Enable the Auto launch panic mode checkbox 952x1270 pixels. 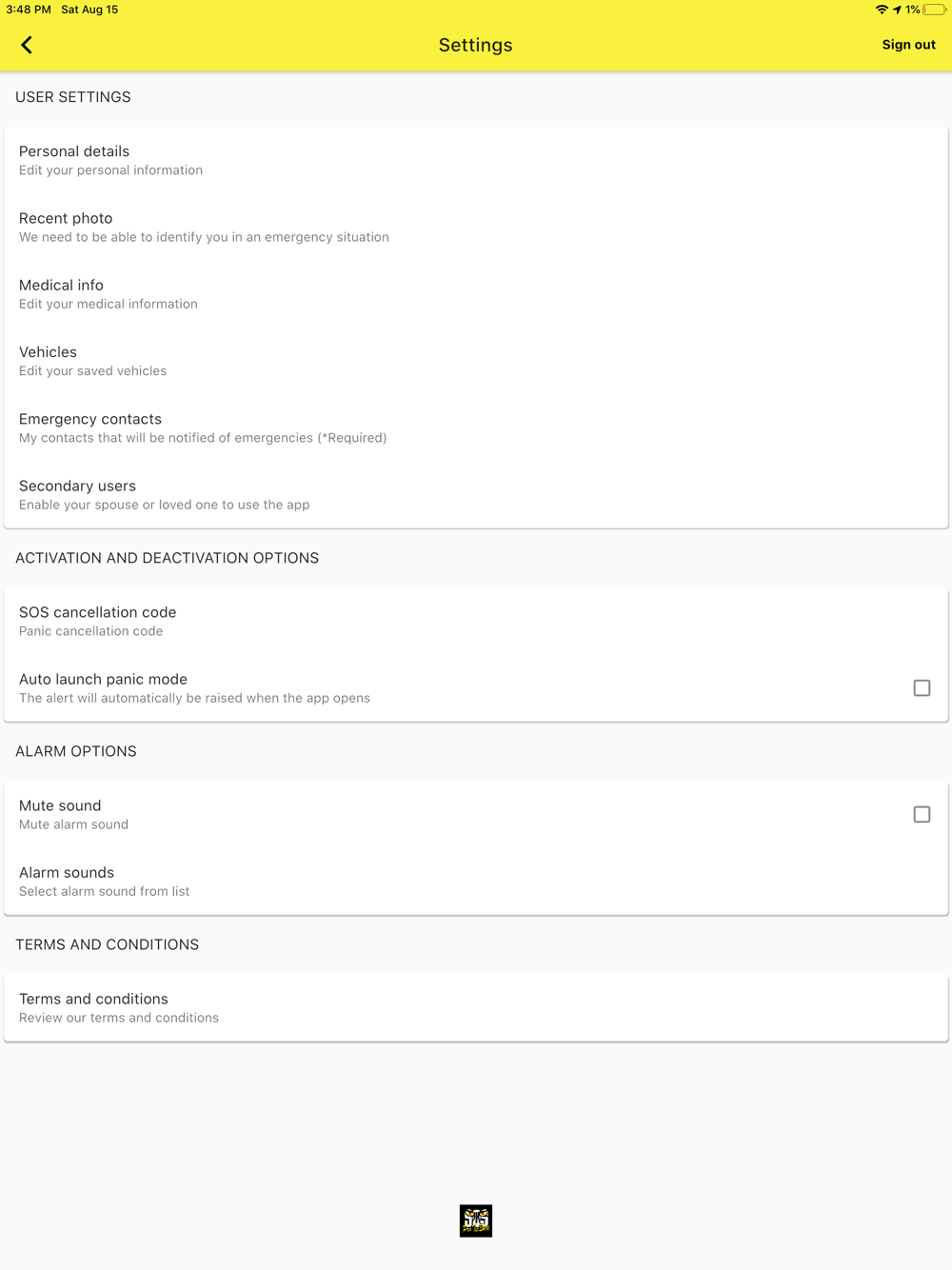coord(922,687)
